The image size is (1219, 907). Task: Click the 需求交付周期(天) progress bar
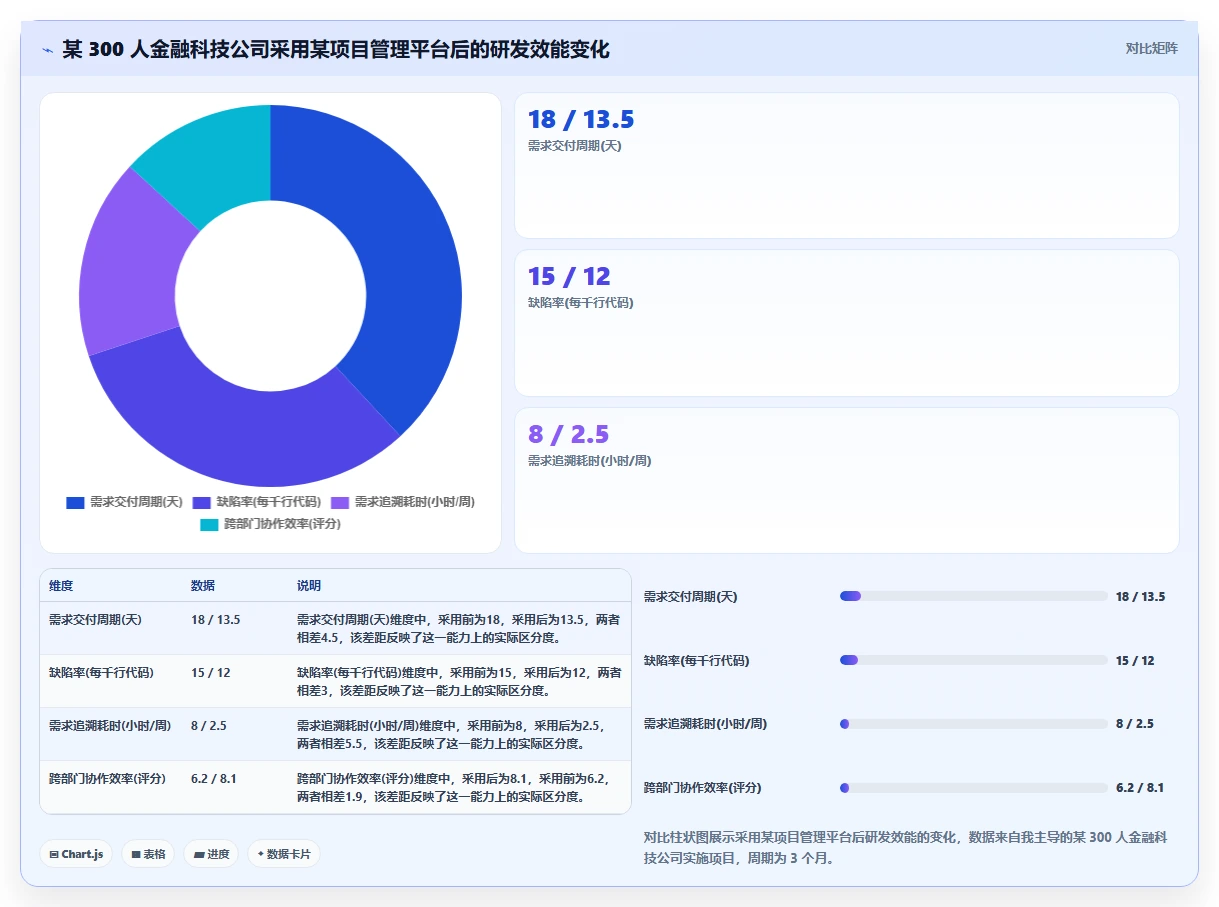974,596
